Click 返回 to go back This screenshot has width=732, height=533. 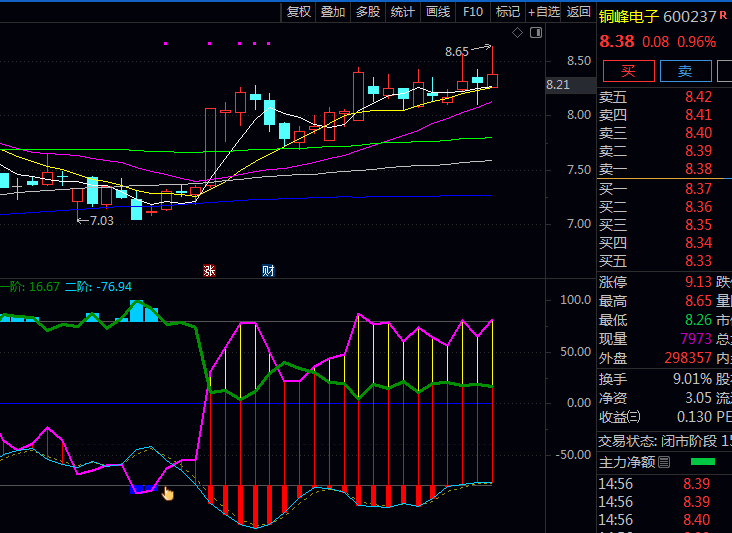pyautogui.click(x=578, y=12)
